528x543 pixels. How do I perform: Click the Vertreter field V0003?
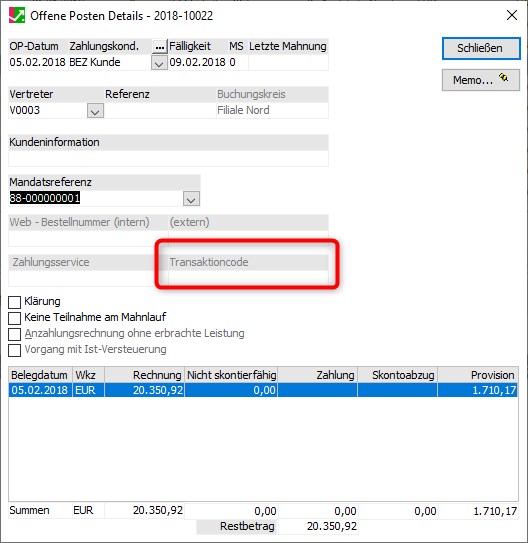(48, 110)
